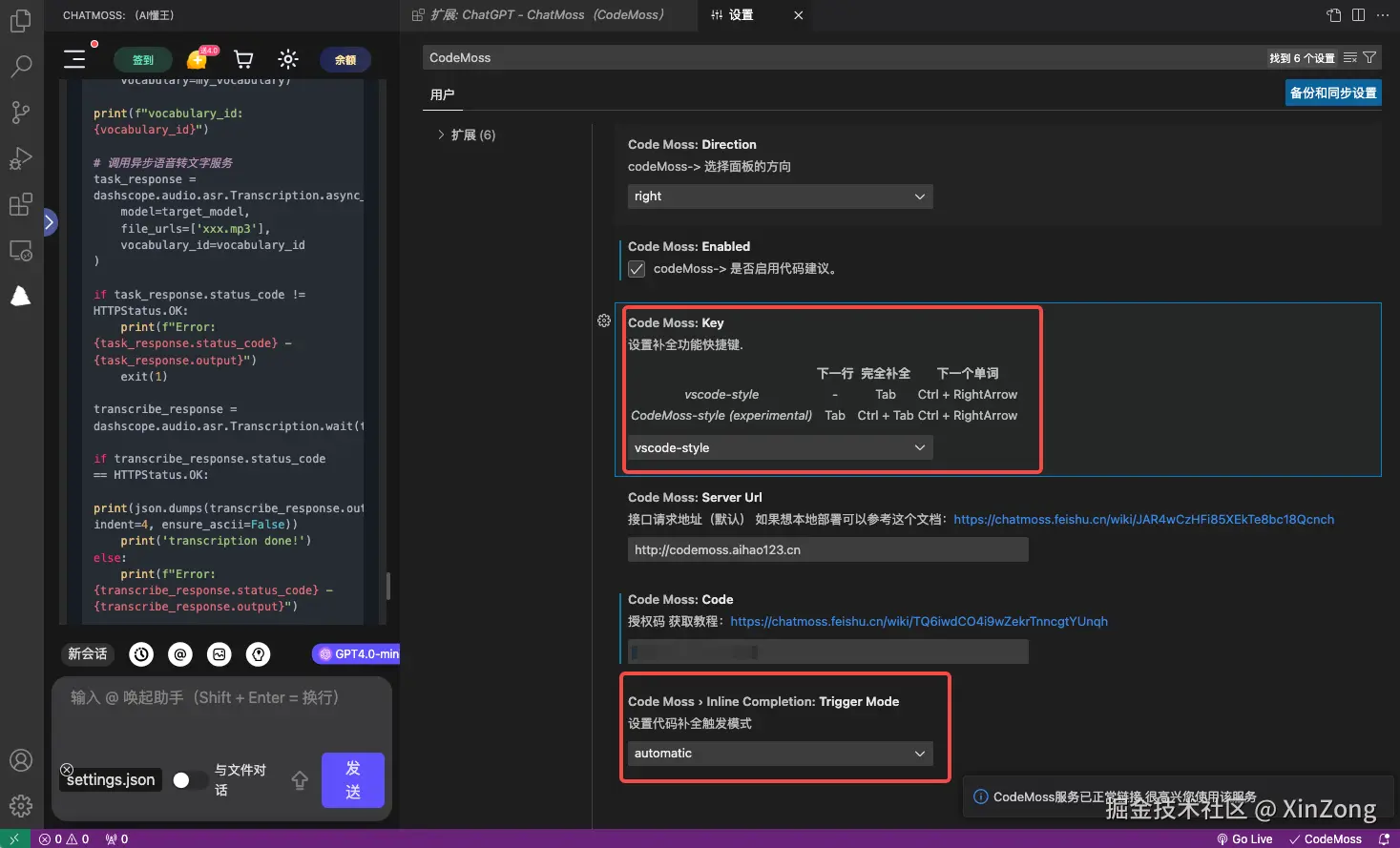Click gear icon beside Code Moss: Key
The height and width of the screenshot is (848, 1400).
click(x=604, y=321)
